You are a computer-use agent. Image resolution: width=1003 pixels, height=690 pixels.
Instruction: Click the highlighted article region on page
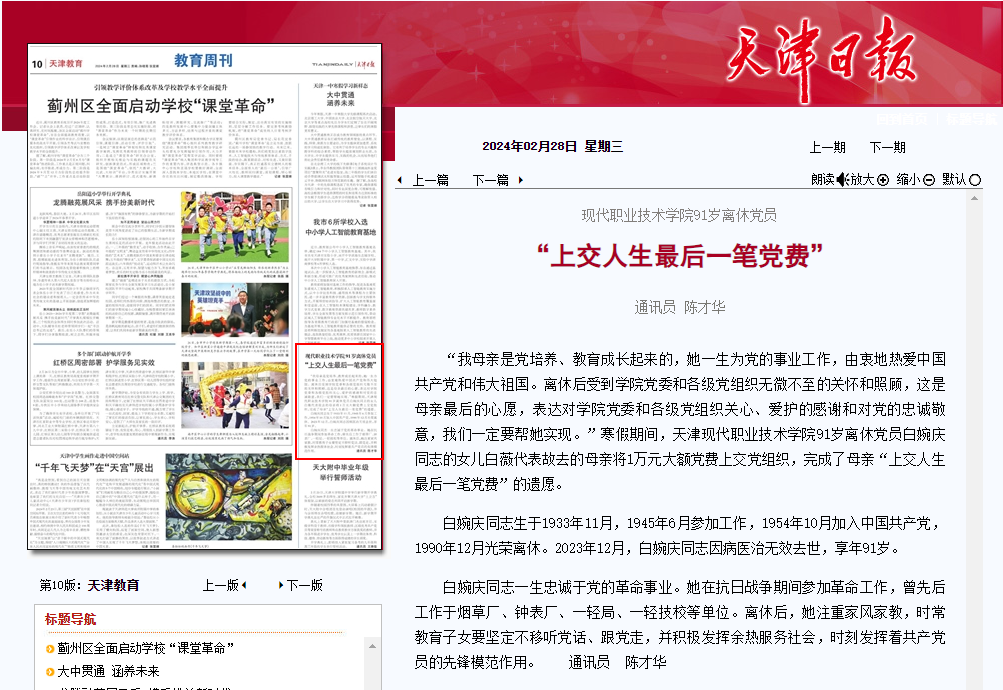[339, 400]
